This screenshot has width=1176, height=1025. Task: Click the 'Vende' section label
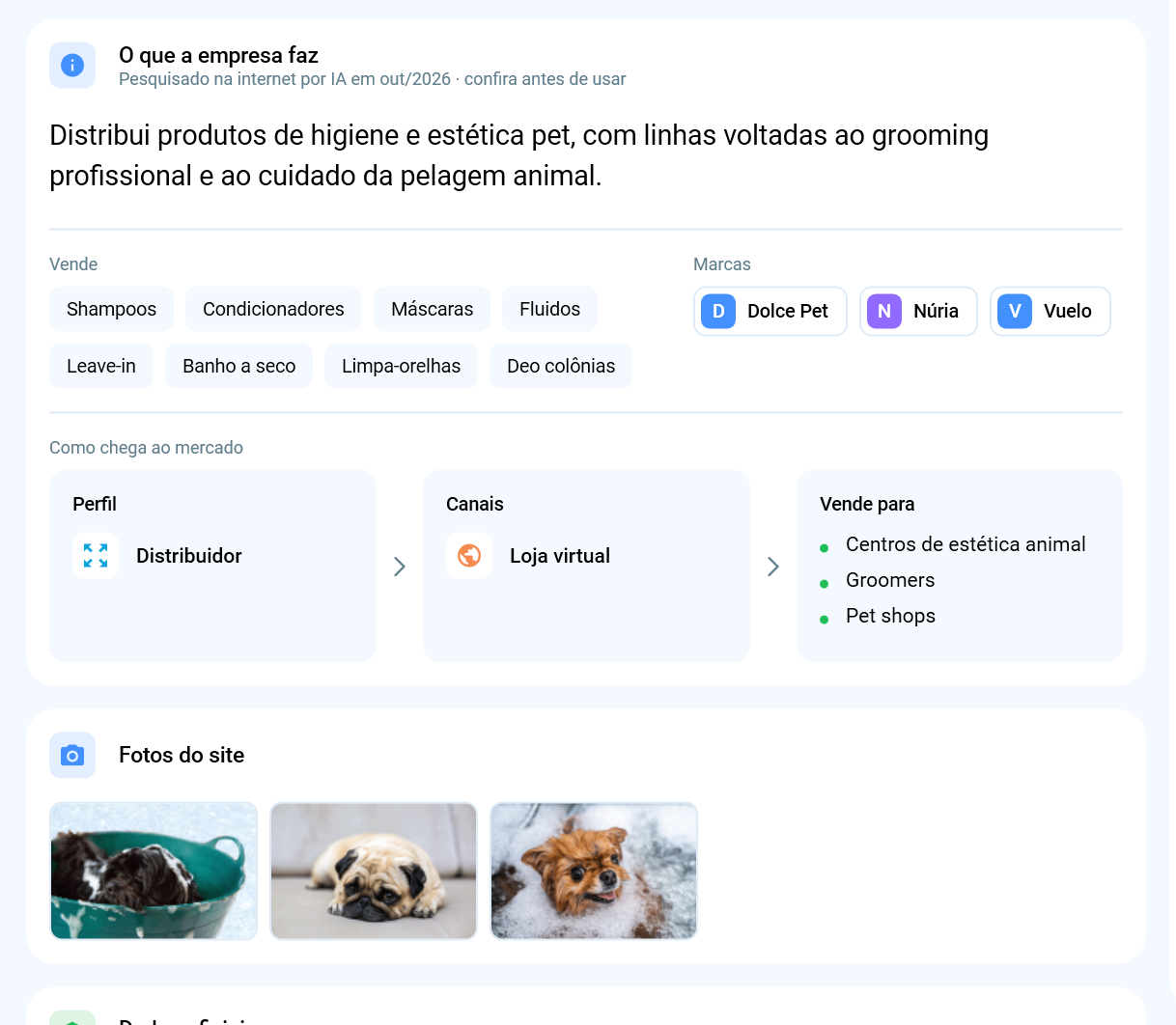[x=73, y=264]
